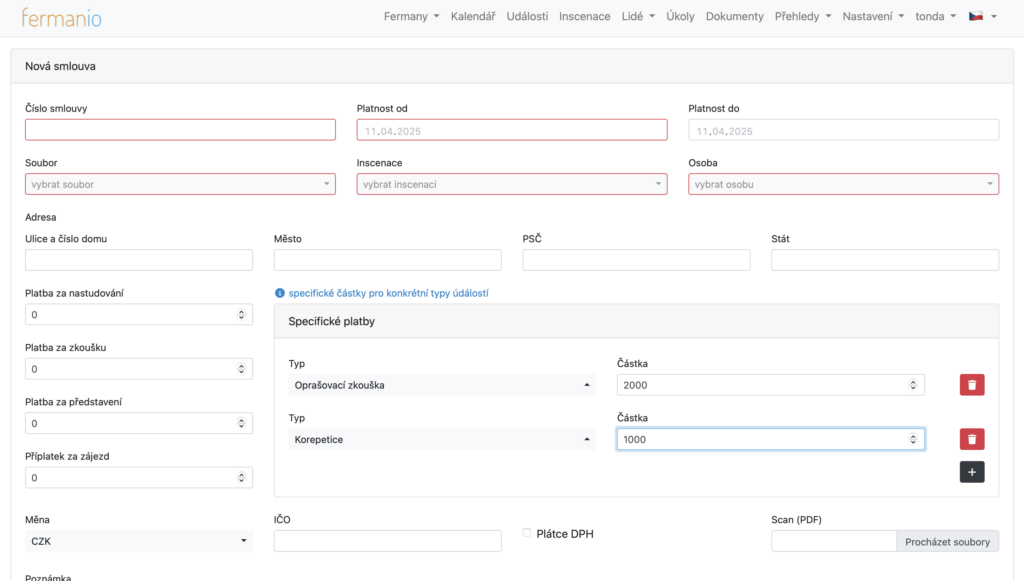
Task: Navigate to Úkoly
Action: (x=680, y=16)
